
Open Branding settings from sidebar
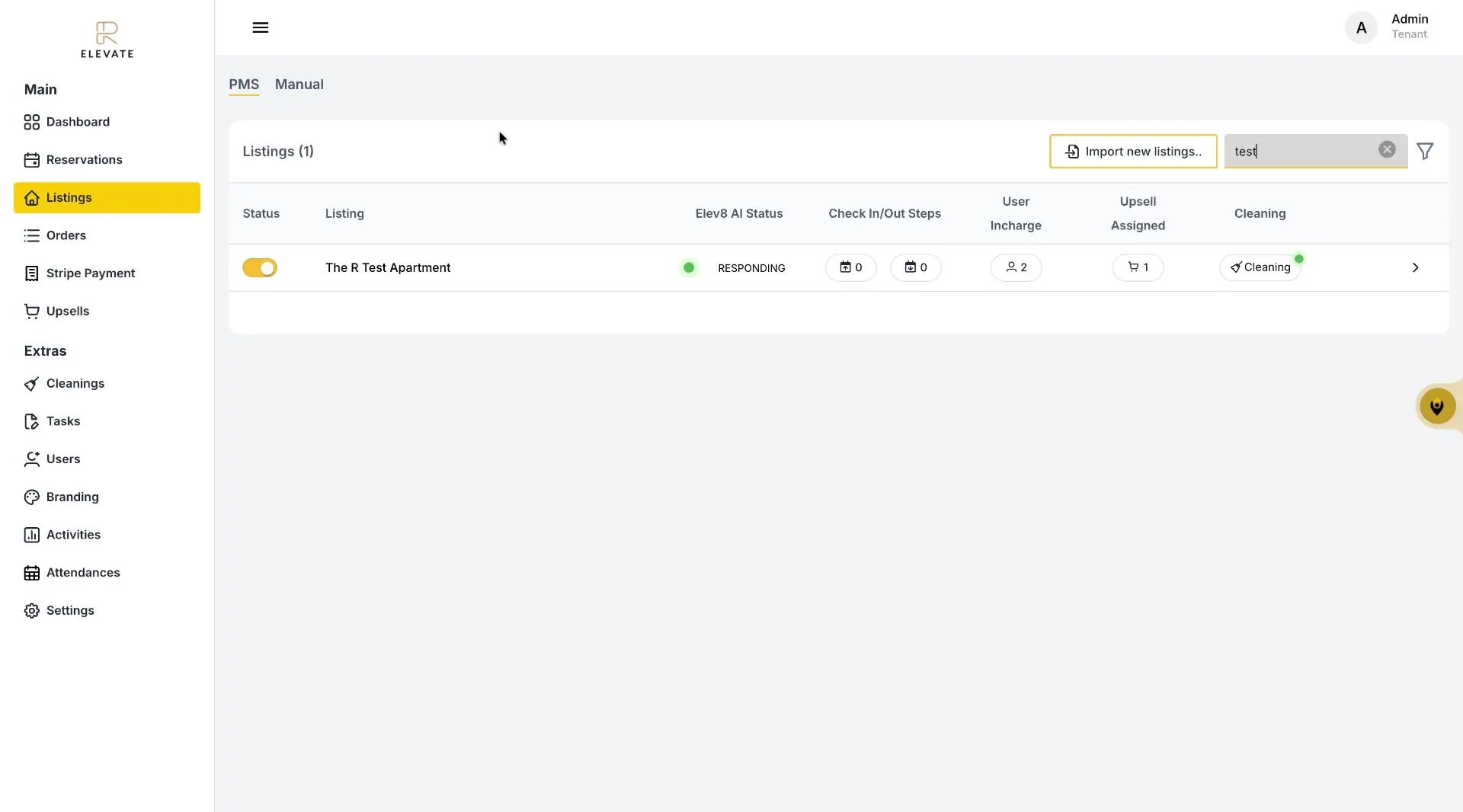click(x=72, y=497)
